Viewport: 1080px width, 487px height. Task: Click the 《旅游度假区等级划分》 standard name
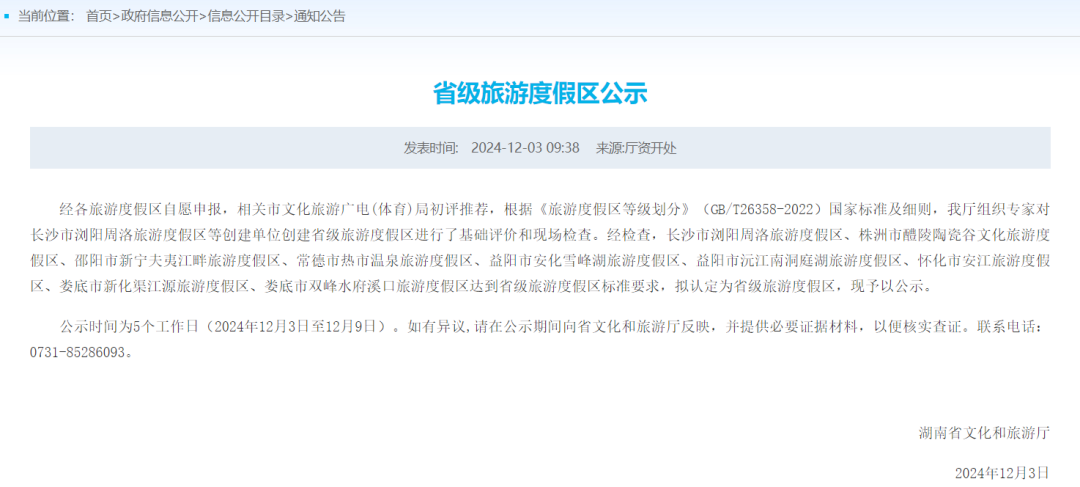tap(614, 210)
